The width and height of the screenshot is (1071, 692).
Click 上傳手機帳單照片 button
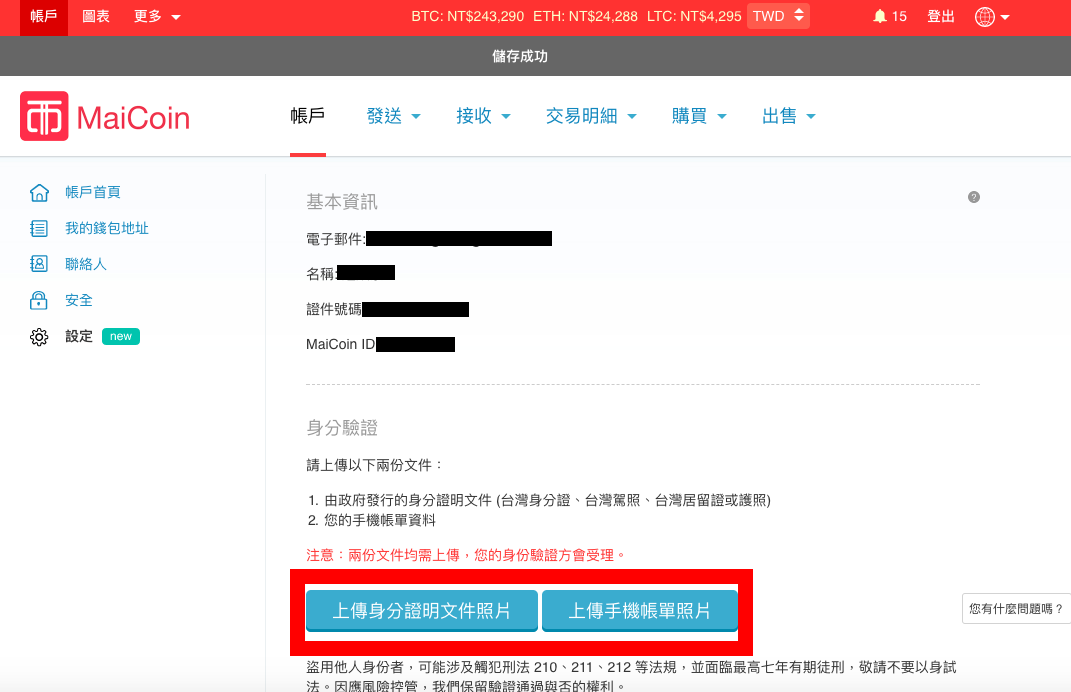(x=639, y=611)
